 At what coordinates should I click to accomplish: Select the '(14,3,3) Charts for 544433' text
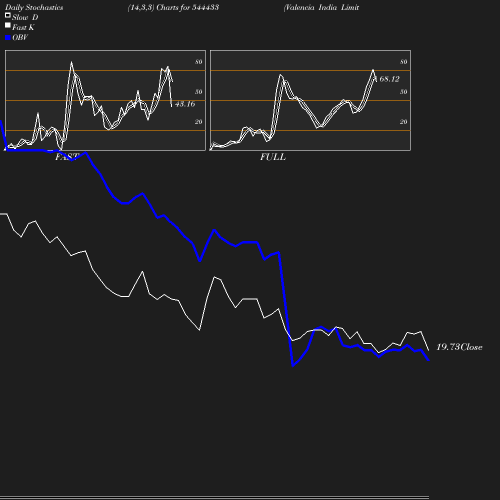173,7
